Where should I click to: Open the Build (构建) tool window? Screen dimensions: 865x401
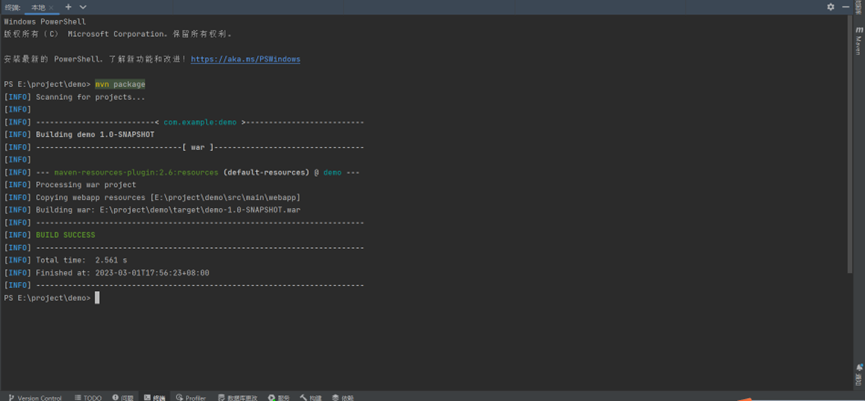(311, 397)
